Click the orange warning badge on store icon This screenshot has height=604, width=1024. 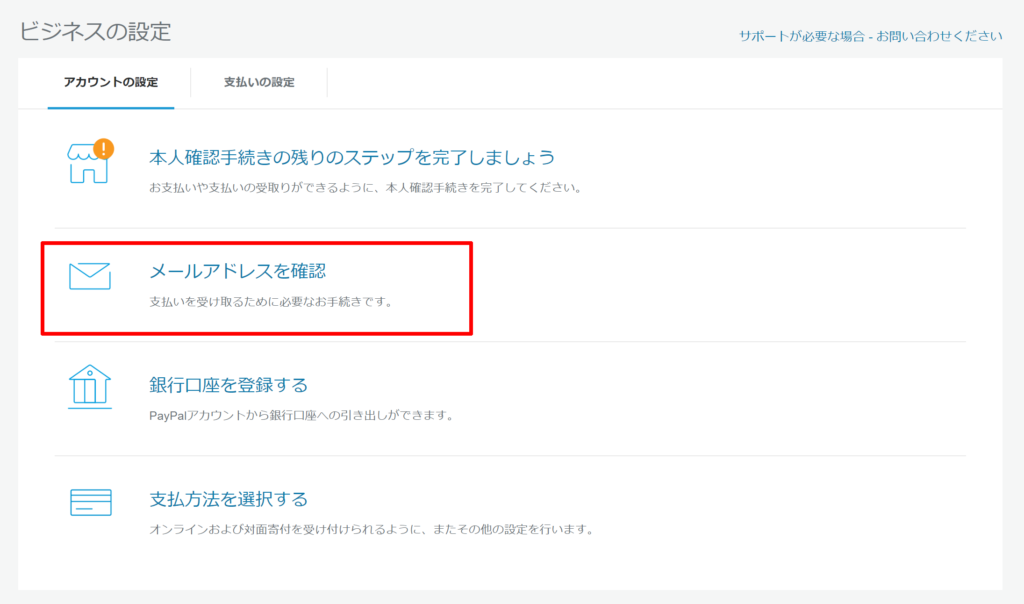pos(103,150)
